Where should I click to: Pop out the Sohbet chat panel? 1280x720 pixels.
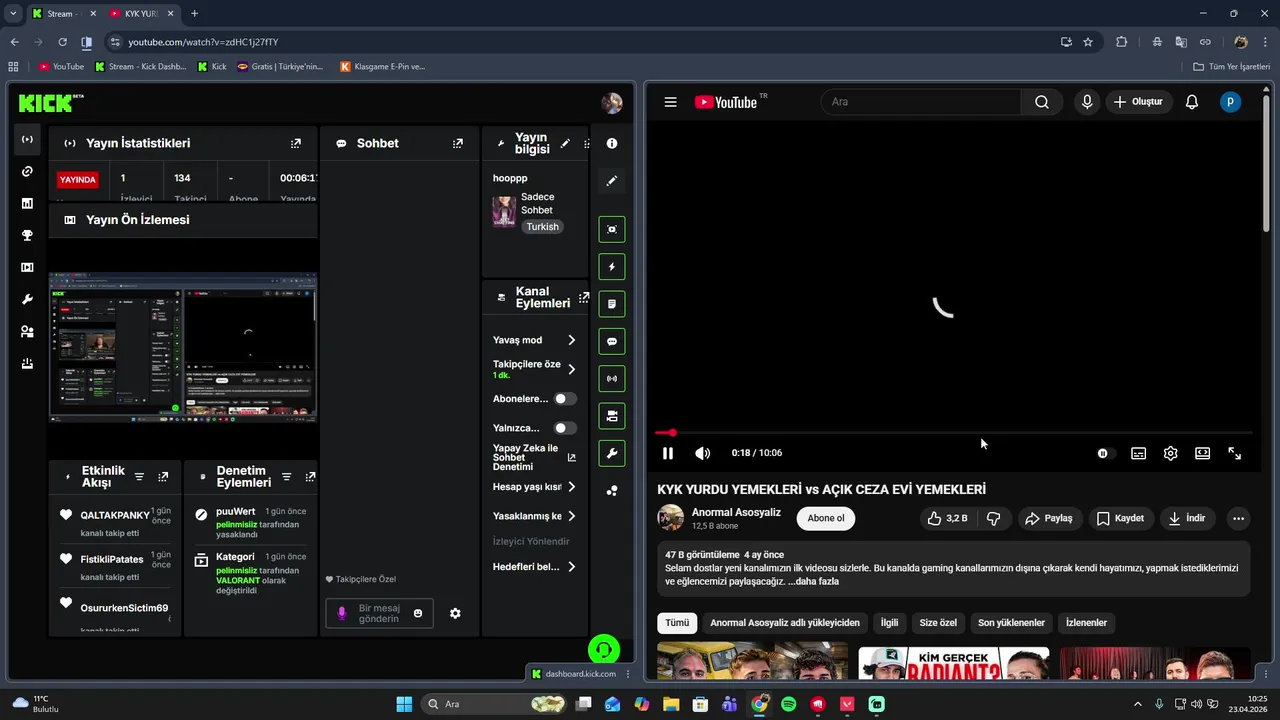click(458, 143)
